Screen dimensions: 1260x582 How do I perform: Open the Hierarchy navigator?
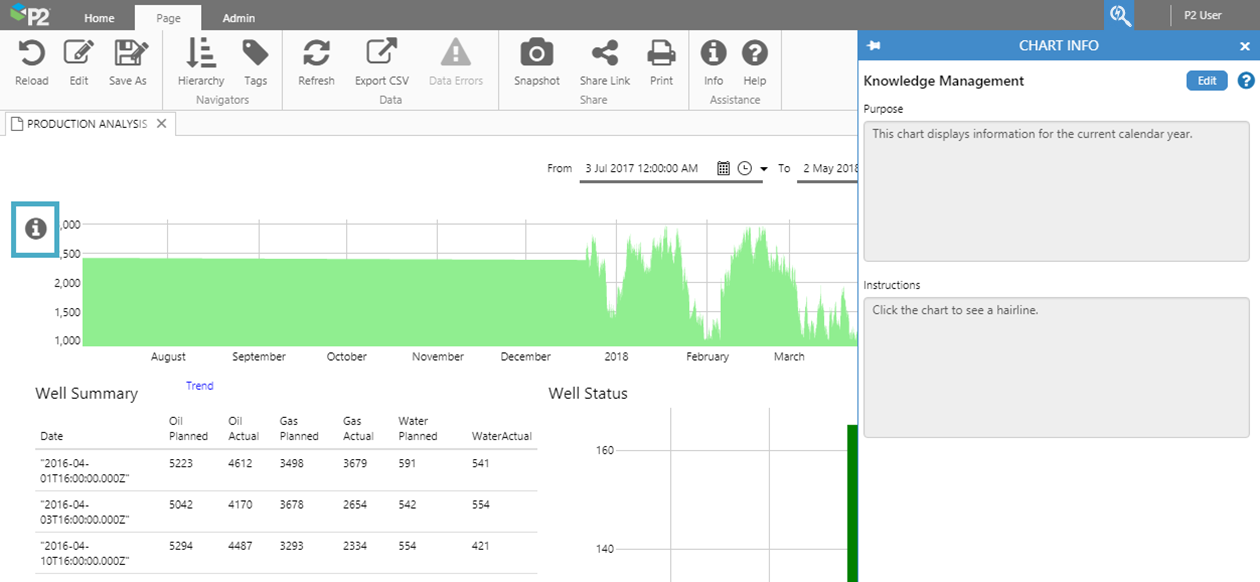(201, 54)
